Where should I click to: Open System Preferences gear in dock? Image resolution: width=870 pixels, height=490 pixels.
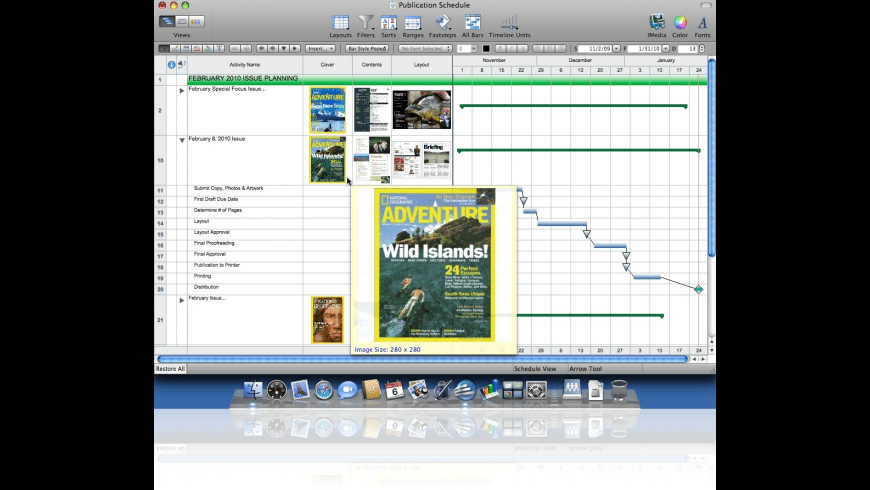tap(537, 390)
